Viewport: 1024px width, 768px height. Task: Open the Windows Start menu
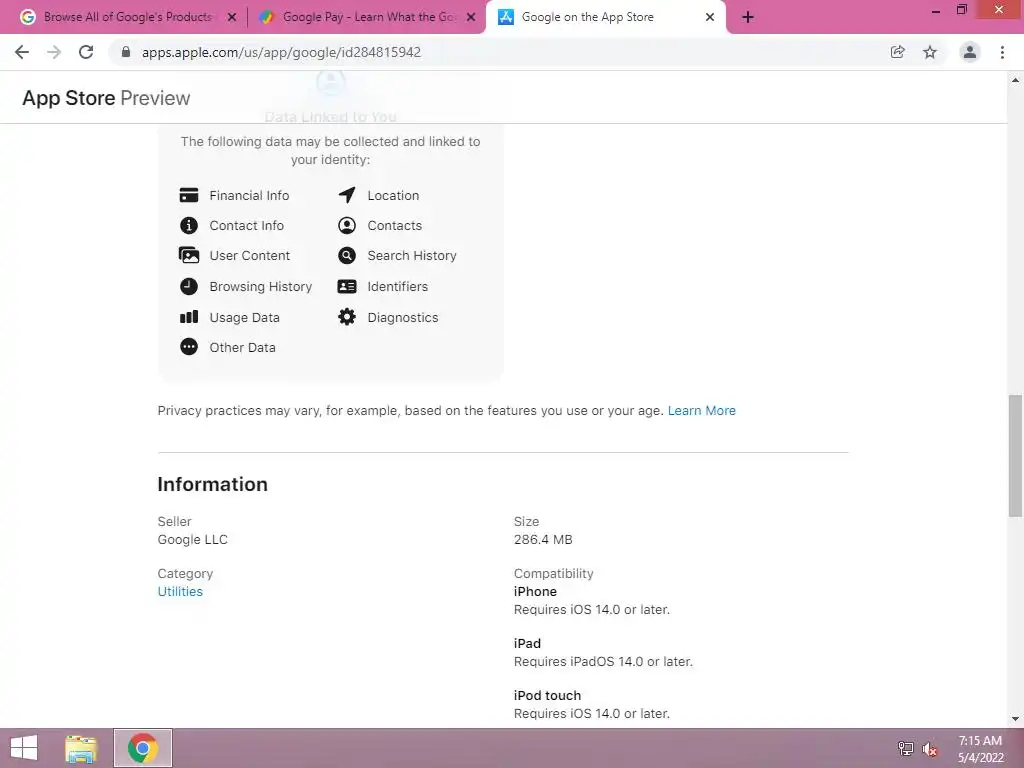click(24, 748)
